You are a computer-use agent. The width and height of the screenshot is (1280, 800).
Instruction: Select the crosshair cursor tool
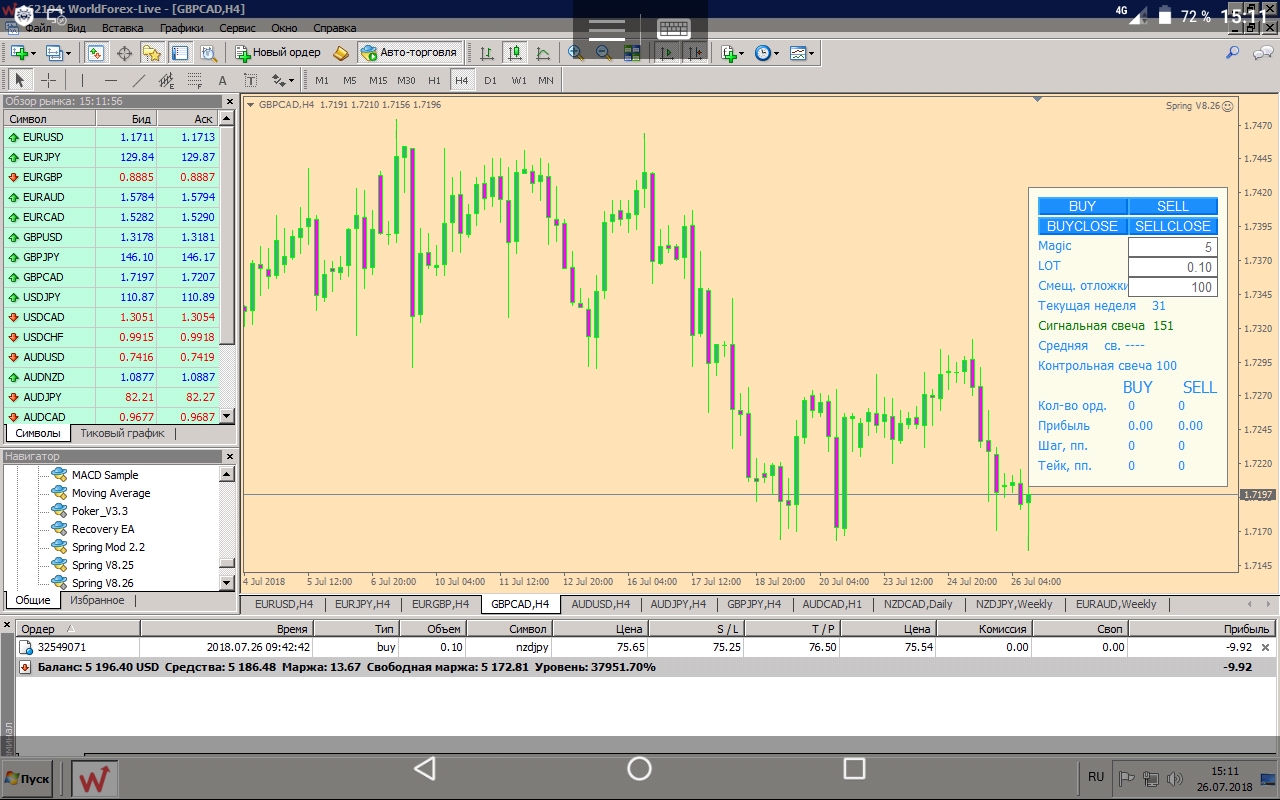pos(47,80)
